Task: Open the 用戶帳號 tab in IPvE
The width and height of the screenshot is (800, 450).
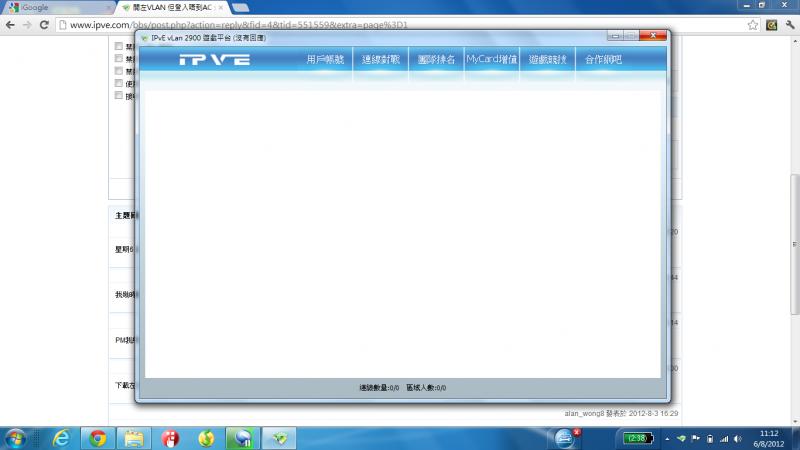Action: click(x=325, y=60)
